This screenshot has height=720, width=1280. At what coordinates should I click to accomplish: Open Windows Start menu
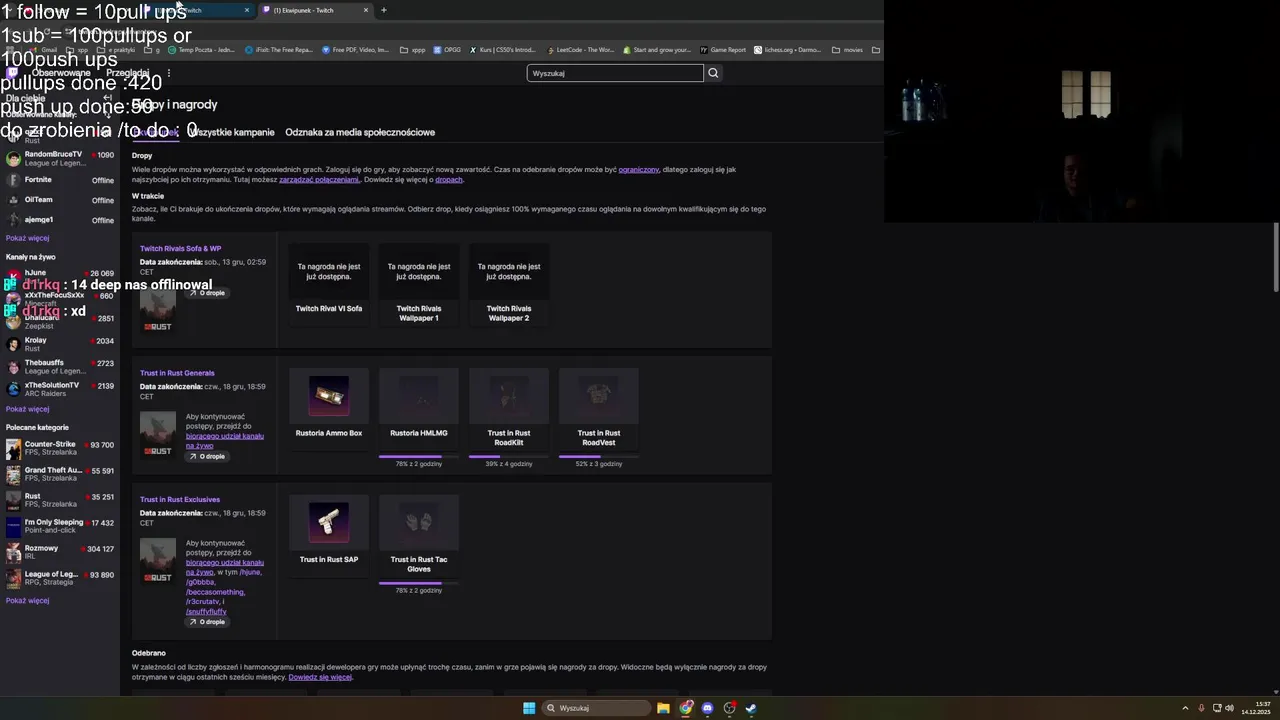click(x=529, y=708)
